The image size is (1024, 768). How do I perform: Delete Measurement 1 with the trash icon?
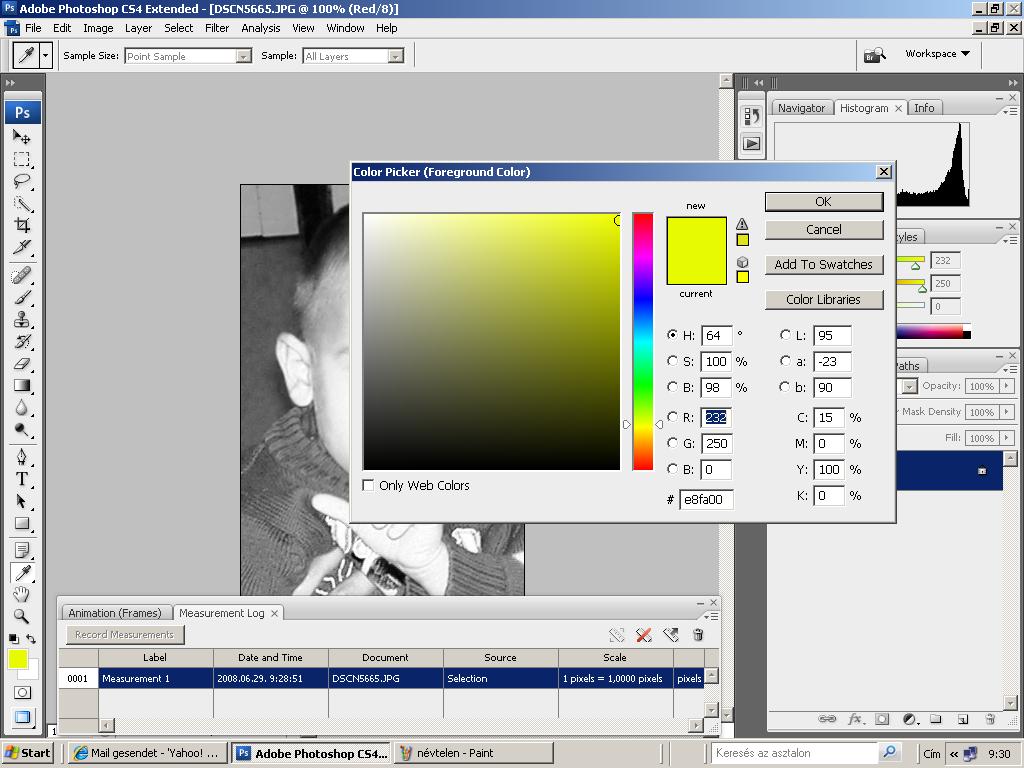(x=698, y=634)
